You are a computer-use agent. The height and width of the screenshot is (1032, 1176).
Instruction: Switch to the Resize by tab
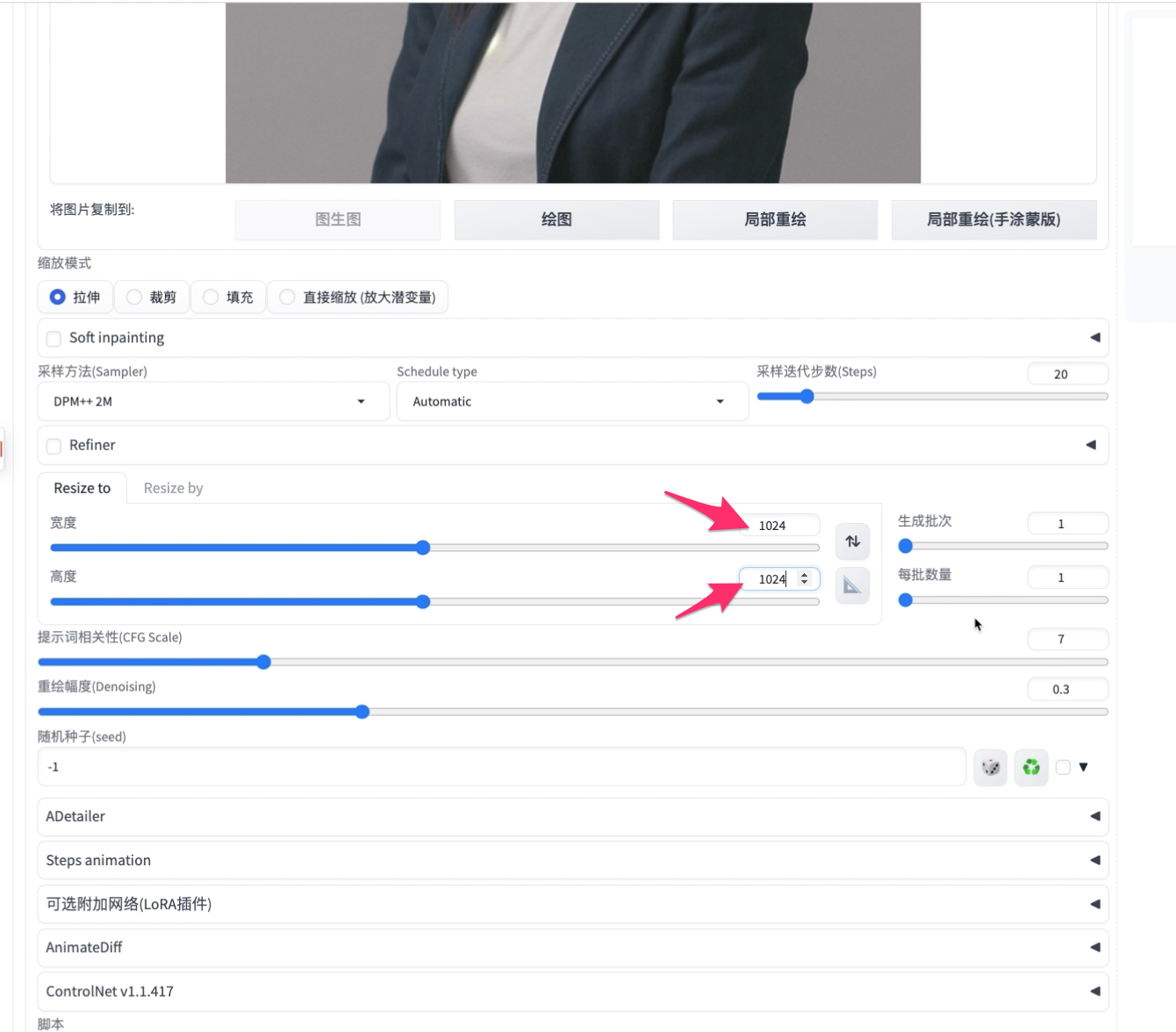[x=173, y=488]
